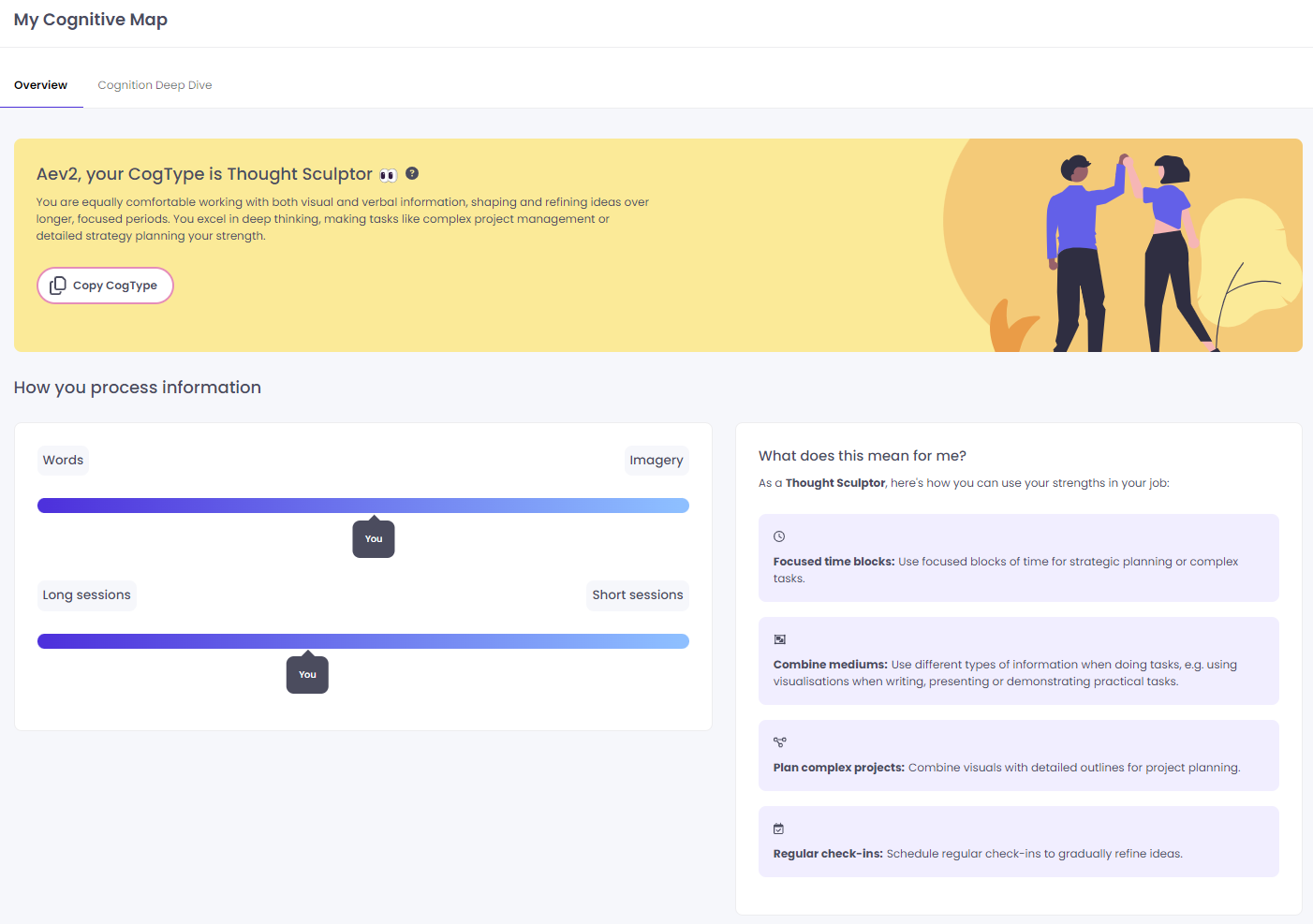Click the clock icon above Focused time blocks
1313x924 pixels.
(779, 536)
